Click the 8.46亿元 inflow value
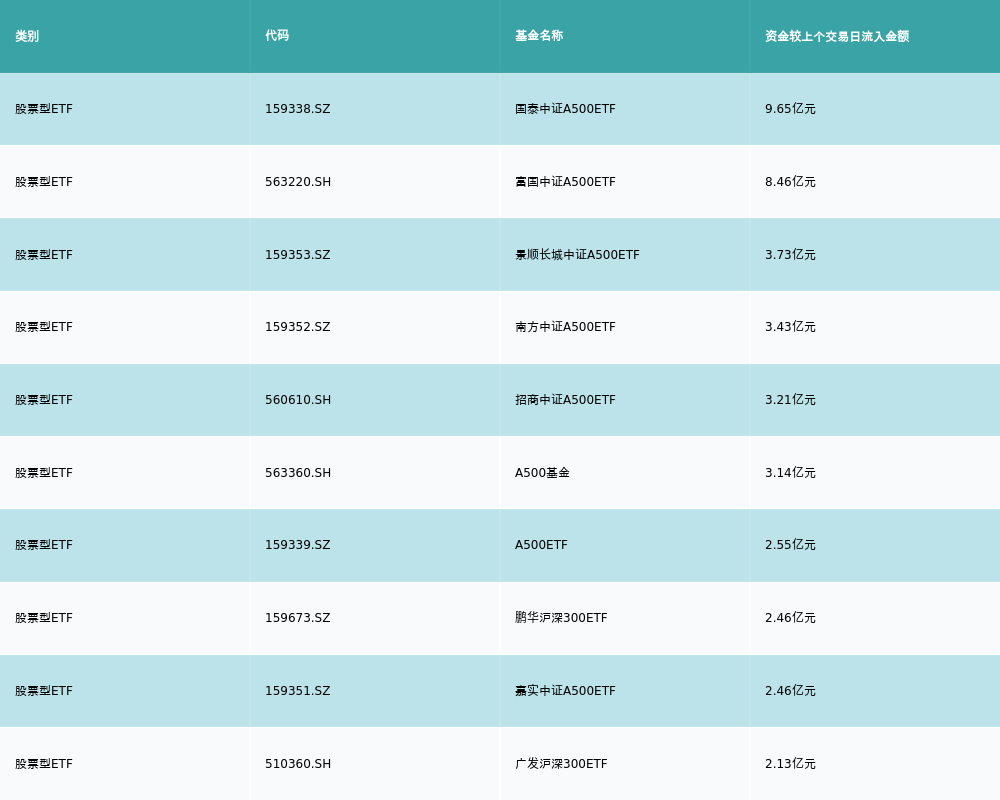Viewport: 1000px width, 800px height. click(790, 182)
